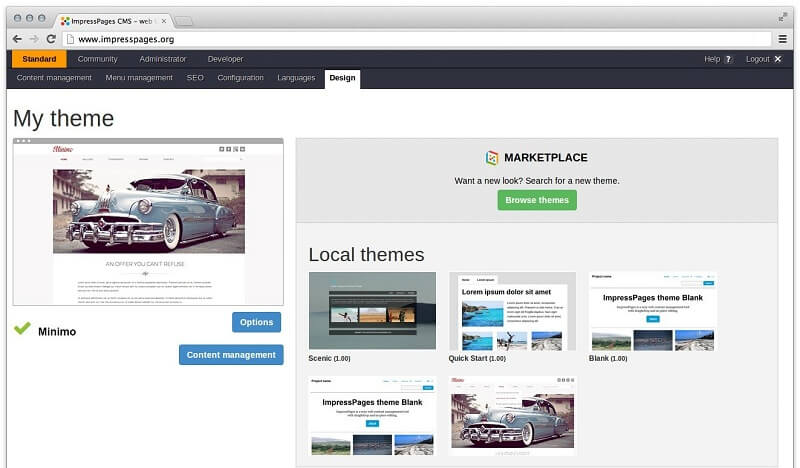This screenshot has height=468, width=800.
Task: Click the MARKETPLACE heading text
Action: [546, 158]
